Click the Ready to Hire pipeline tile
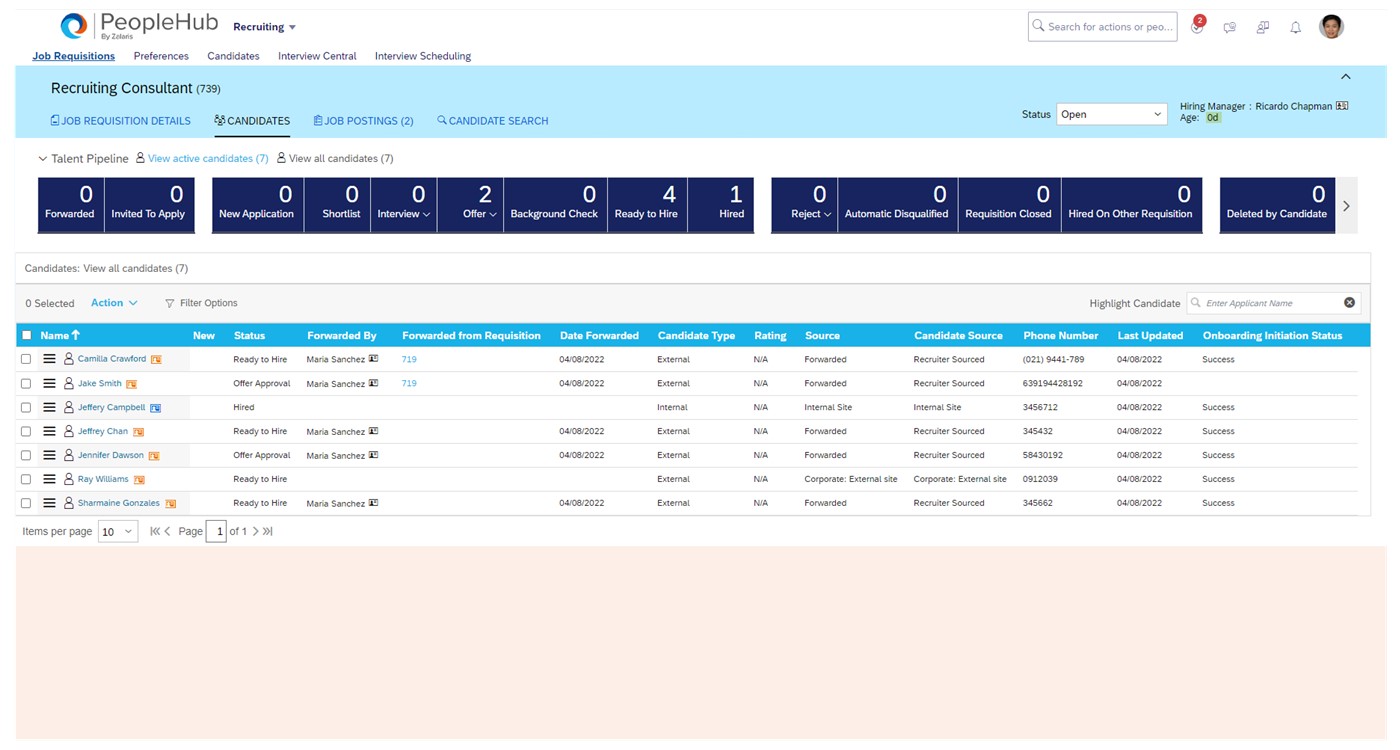Image resolution: width=1400 pixels, height=750 pixels. [646, 205]
